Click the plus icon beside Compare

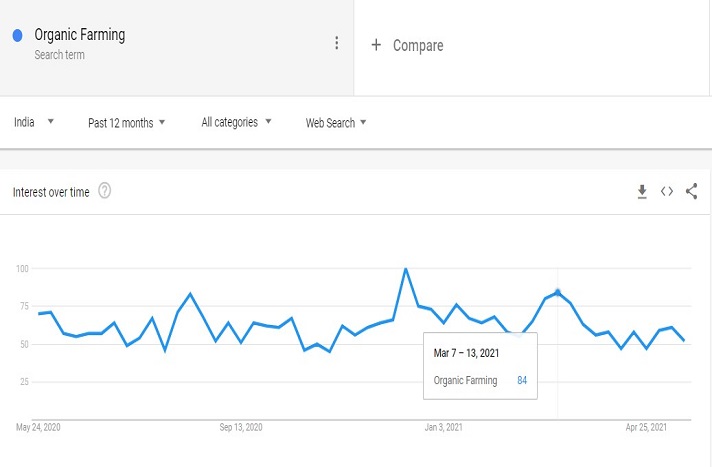(376, 45)
